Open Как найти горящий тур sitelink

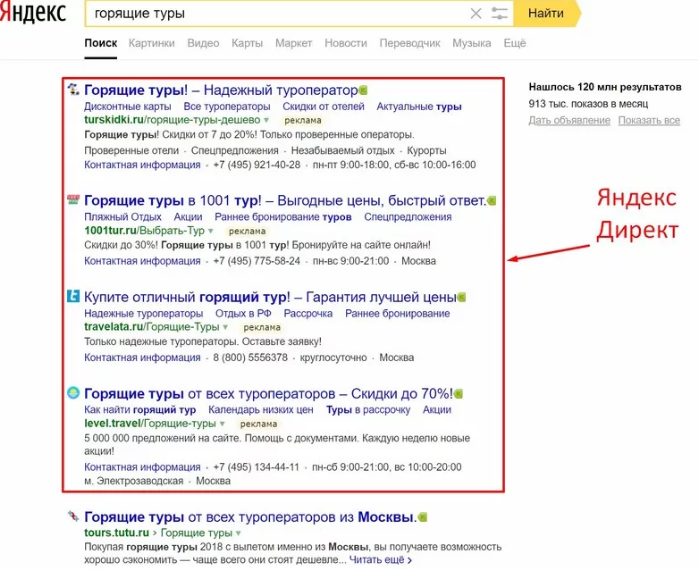[x=140, y=410]
